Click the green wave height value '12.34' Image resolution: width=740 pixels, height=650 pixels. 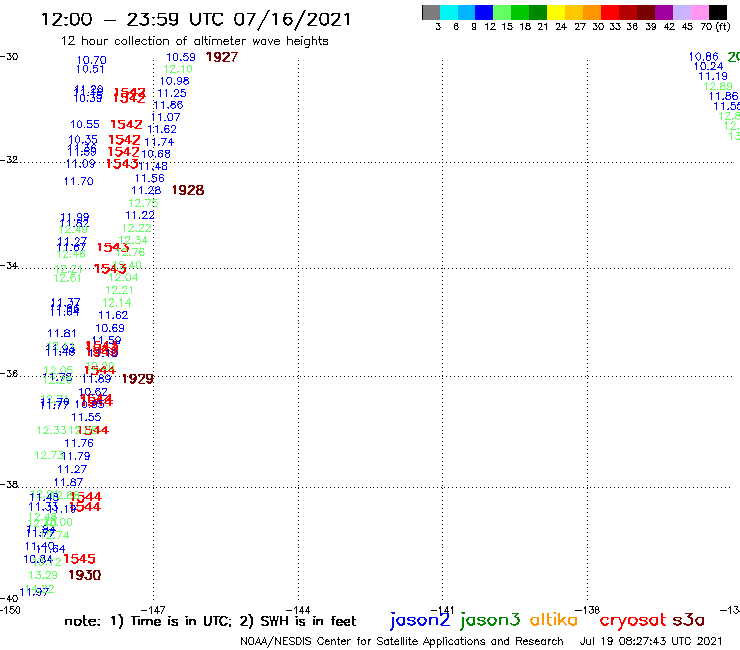(x=133, y=240)
